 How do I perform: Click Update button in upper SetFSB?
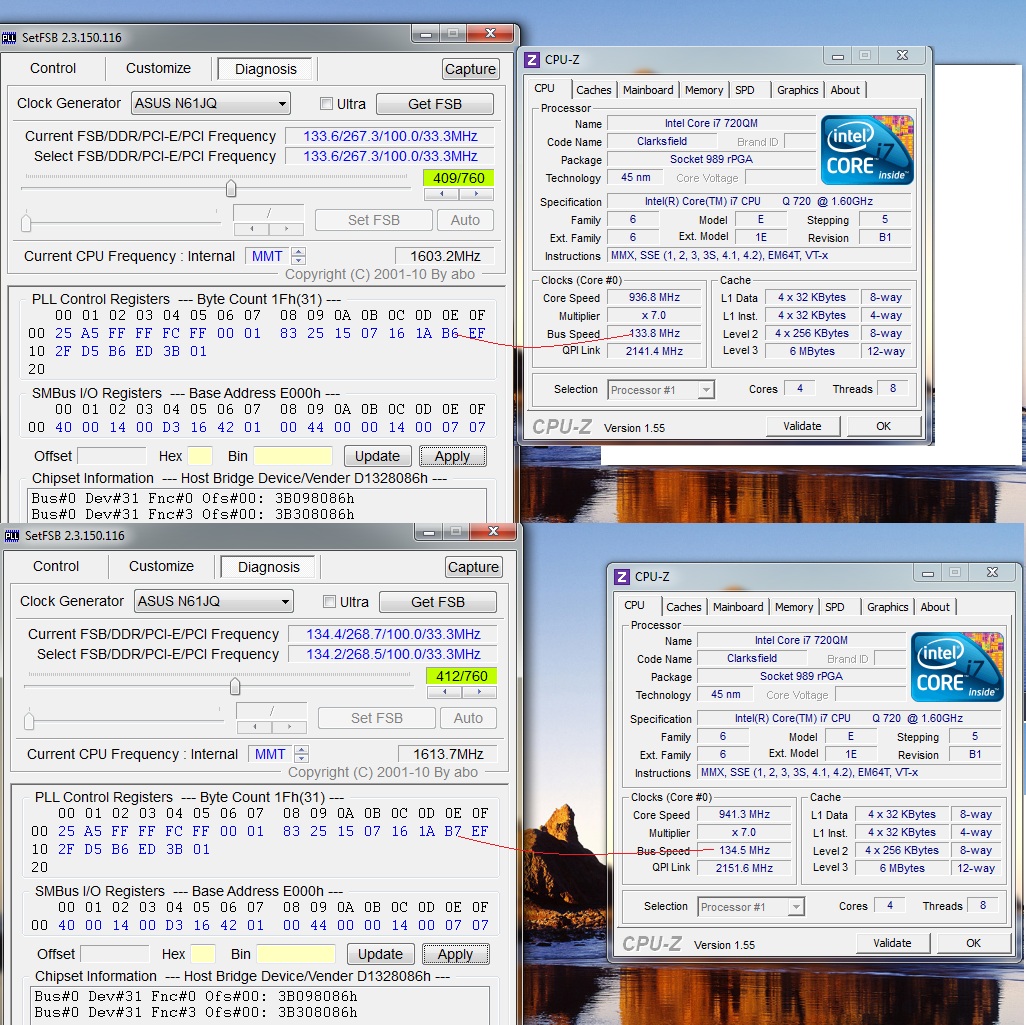[x=378, y=456]
